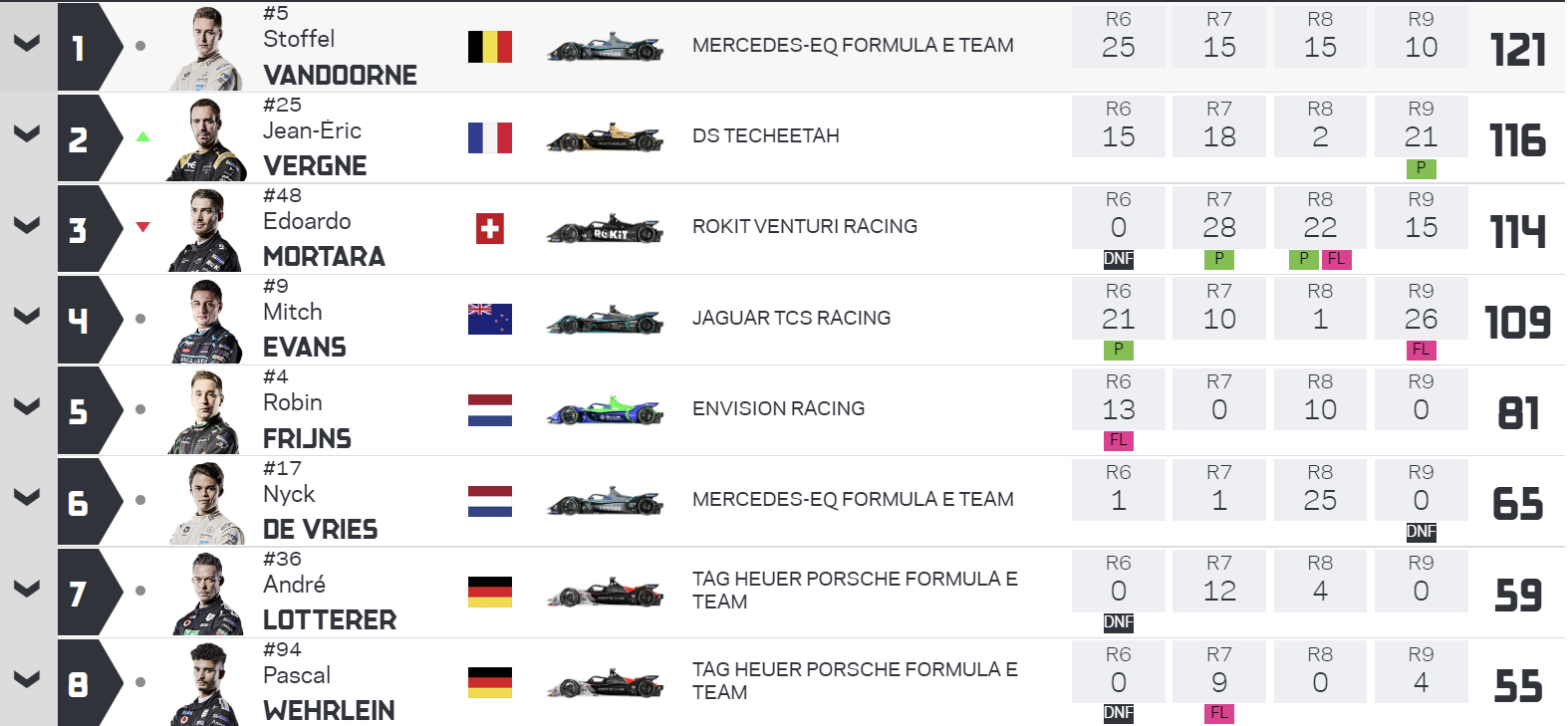Image resolution: width=1568 pixels, height=726 pixels.
Task: Click the blue-green Envision Racing car image
Action: (605, 410)
